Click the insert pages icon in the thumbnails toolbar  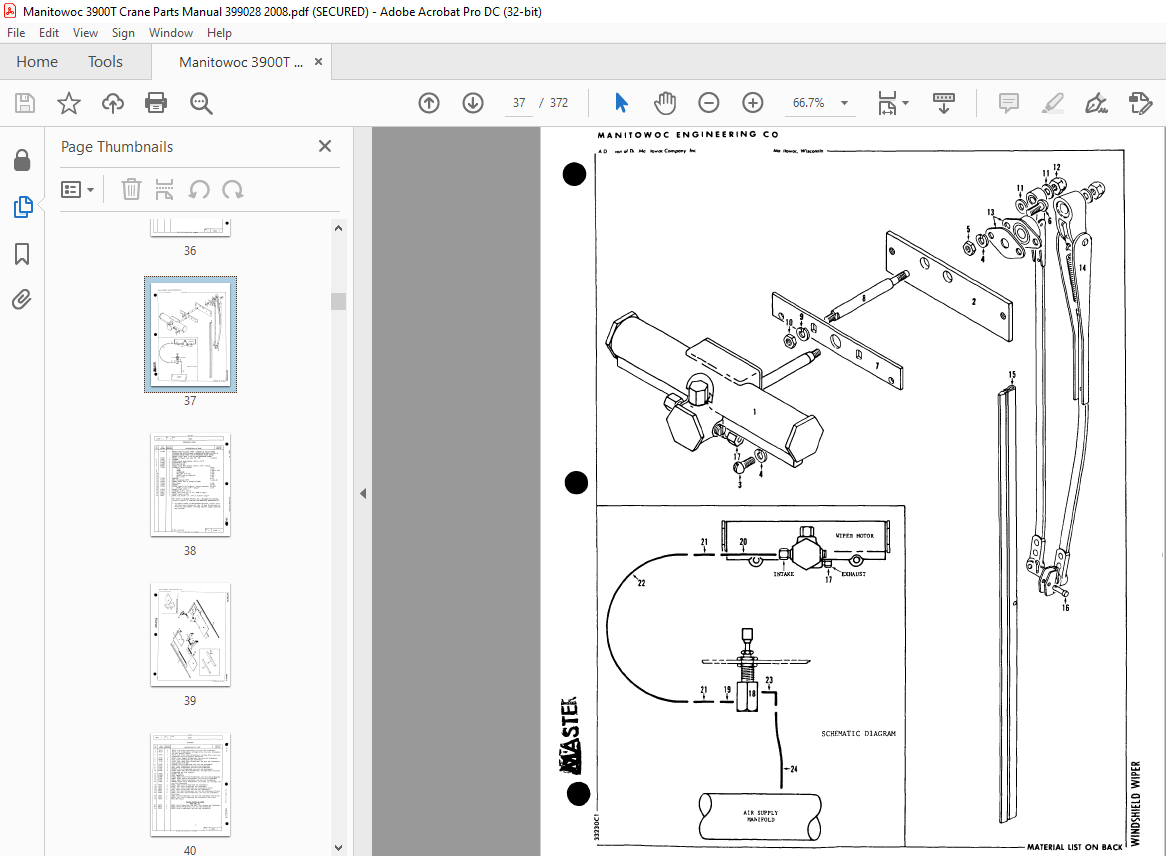pyautogui.click(x=164, y=190)
